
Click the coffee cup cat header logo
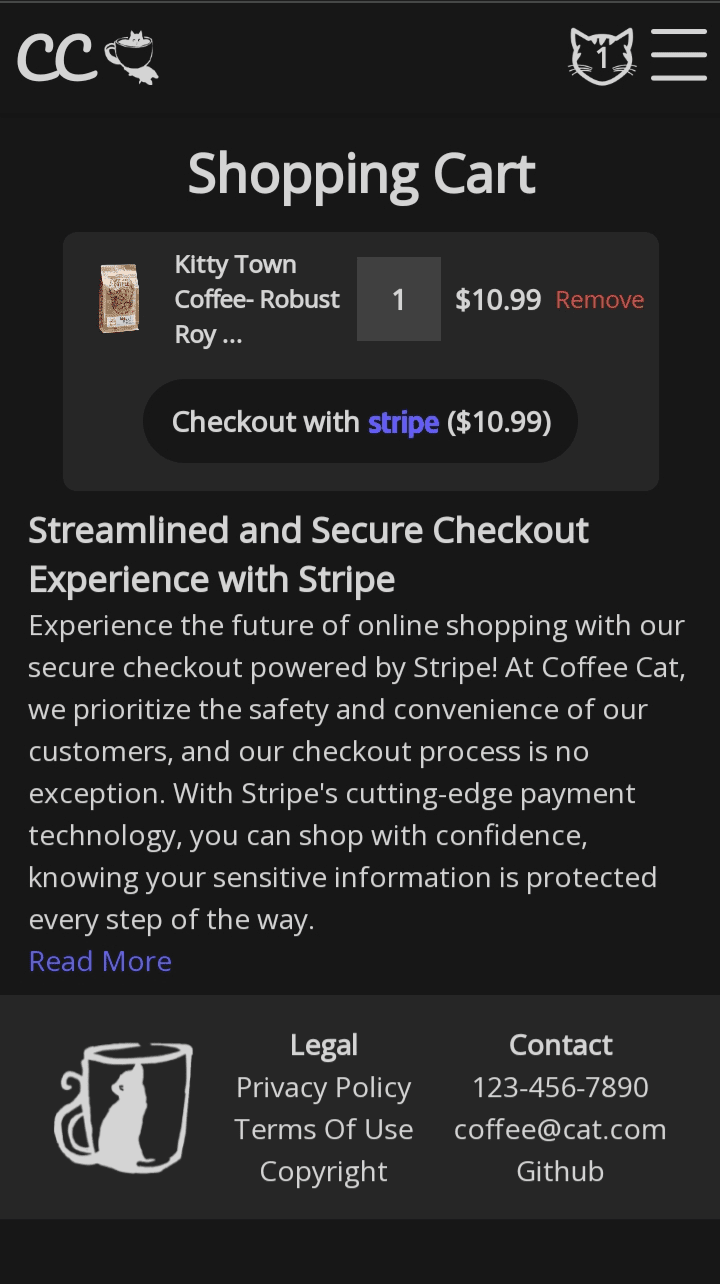point(132,57)
